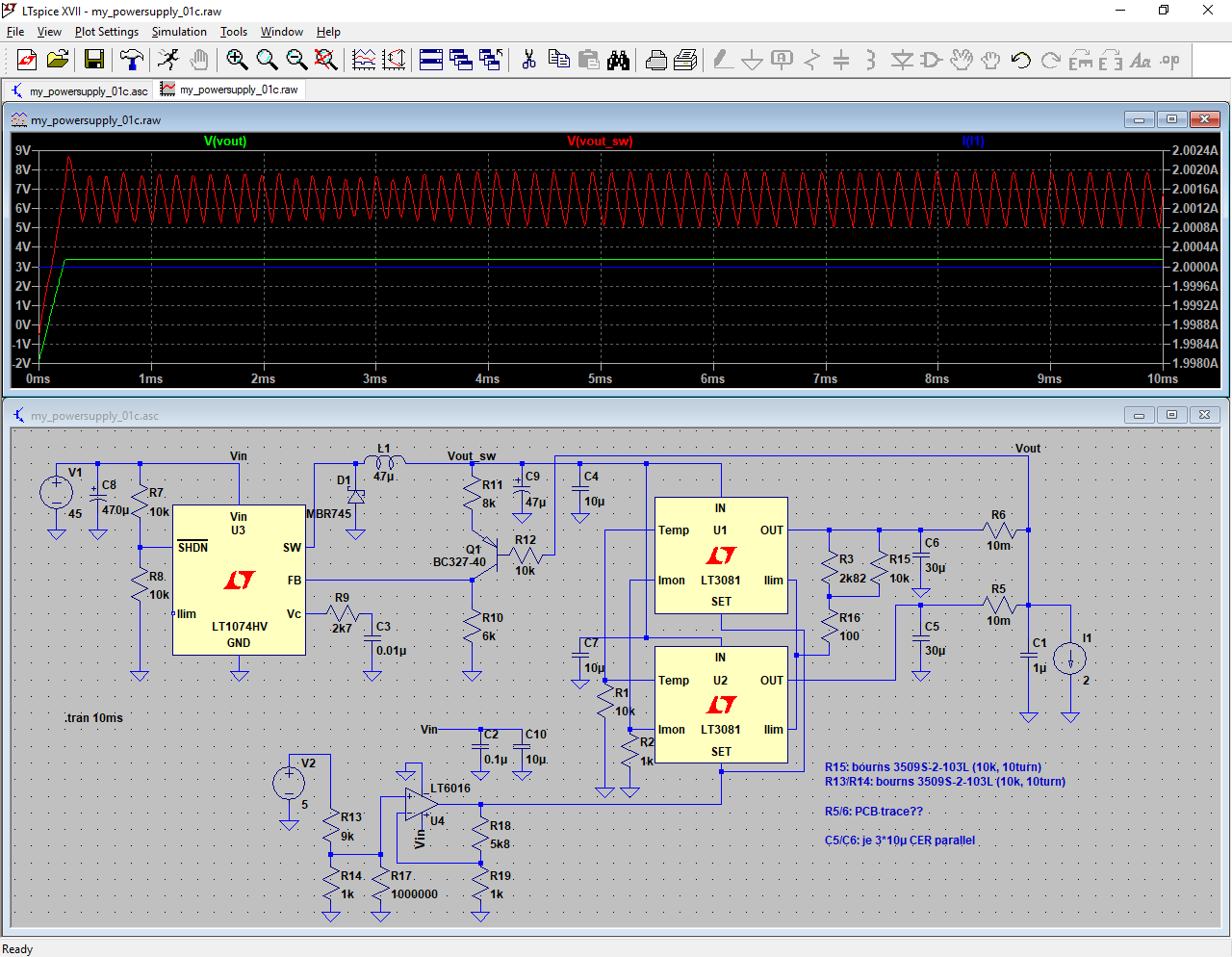The image size is (1232, 957).
Task: Select the Label Net tool
Action: click(x=783, y=60)
